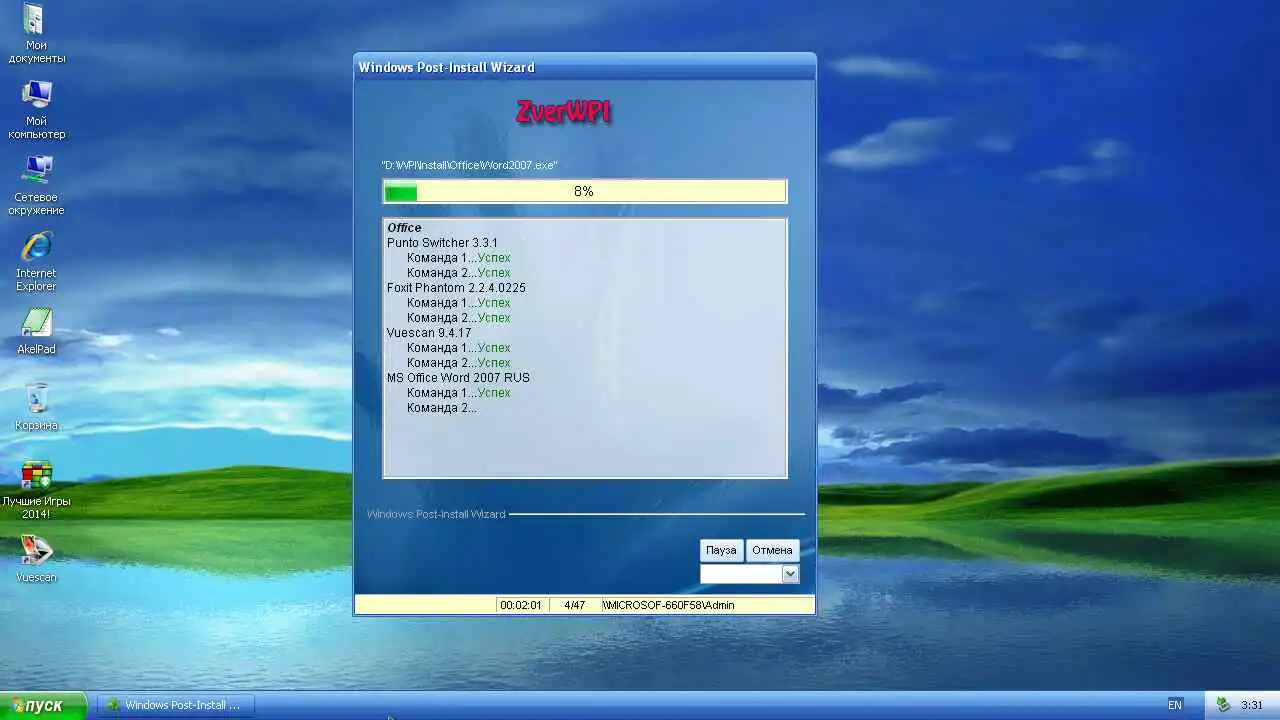Click the system tray safely-remove icon

click(x=1222, y=705)
